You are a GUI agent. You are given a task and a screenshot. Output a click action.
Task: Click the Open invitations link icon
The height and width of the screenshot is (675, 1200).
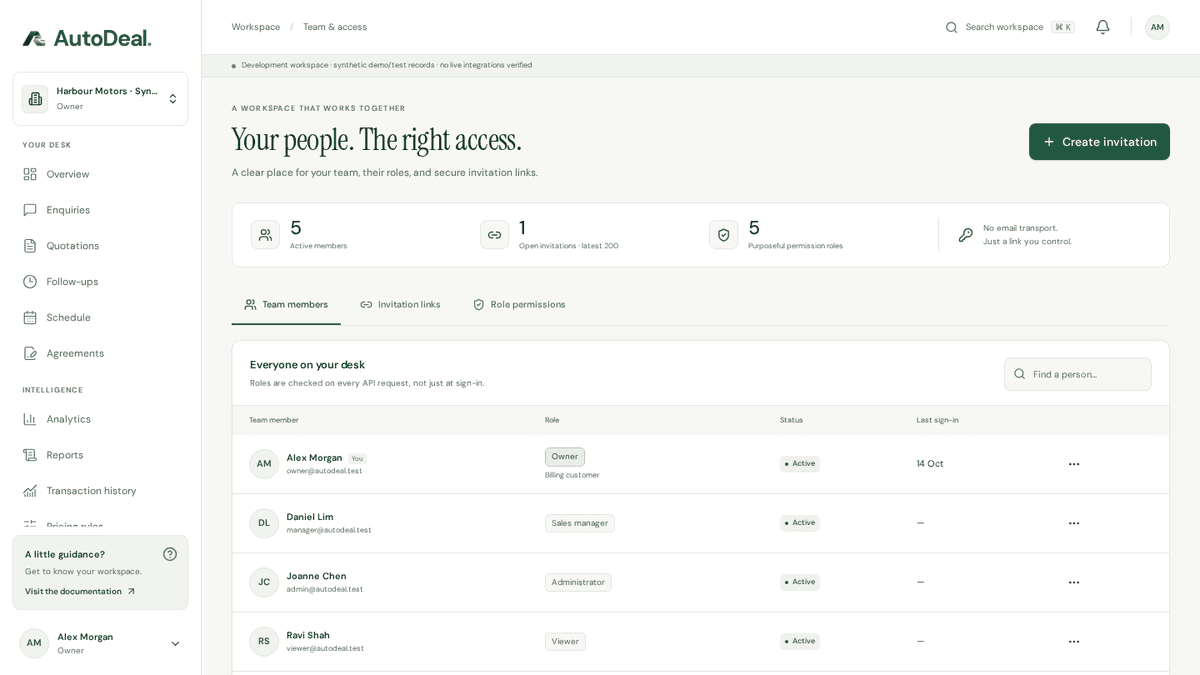[494, 235]
